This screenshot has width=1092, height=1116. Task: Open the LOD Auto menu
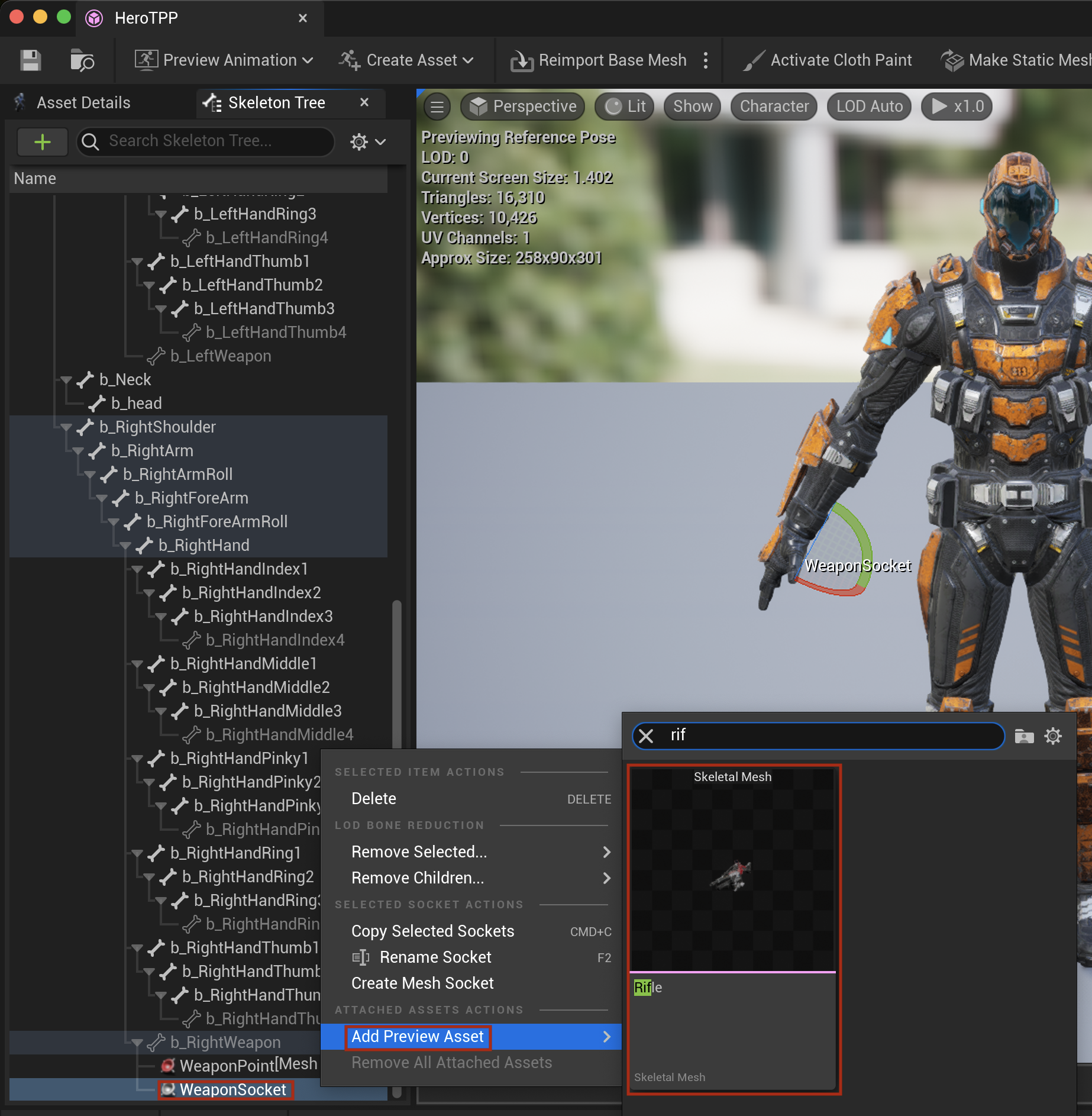pyautogui.click(x=870, y=107)
